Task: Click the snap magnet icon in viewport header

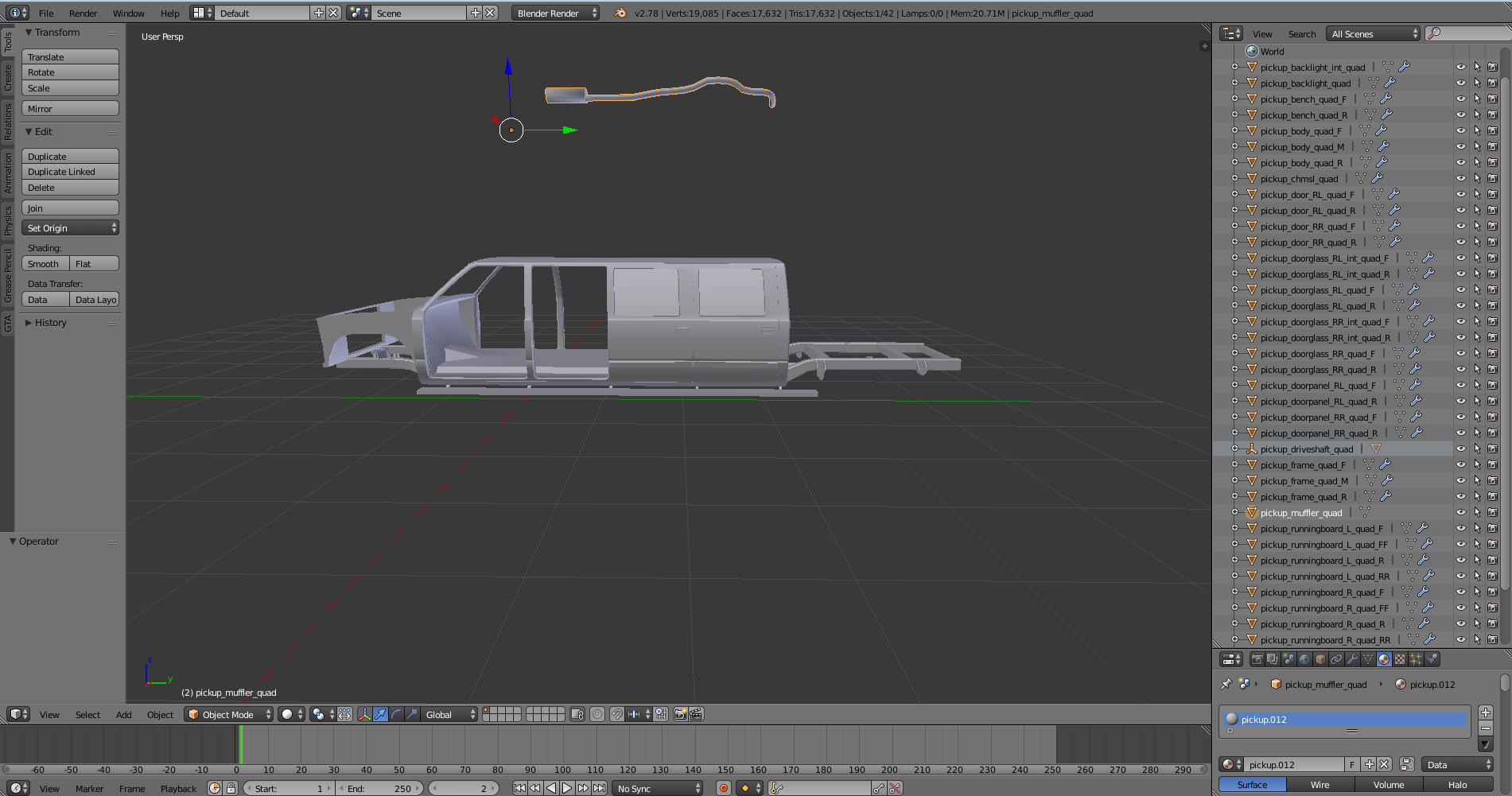Action: tap(616, 714)
